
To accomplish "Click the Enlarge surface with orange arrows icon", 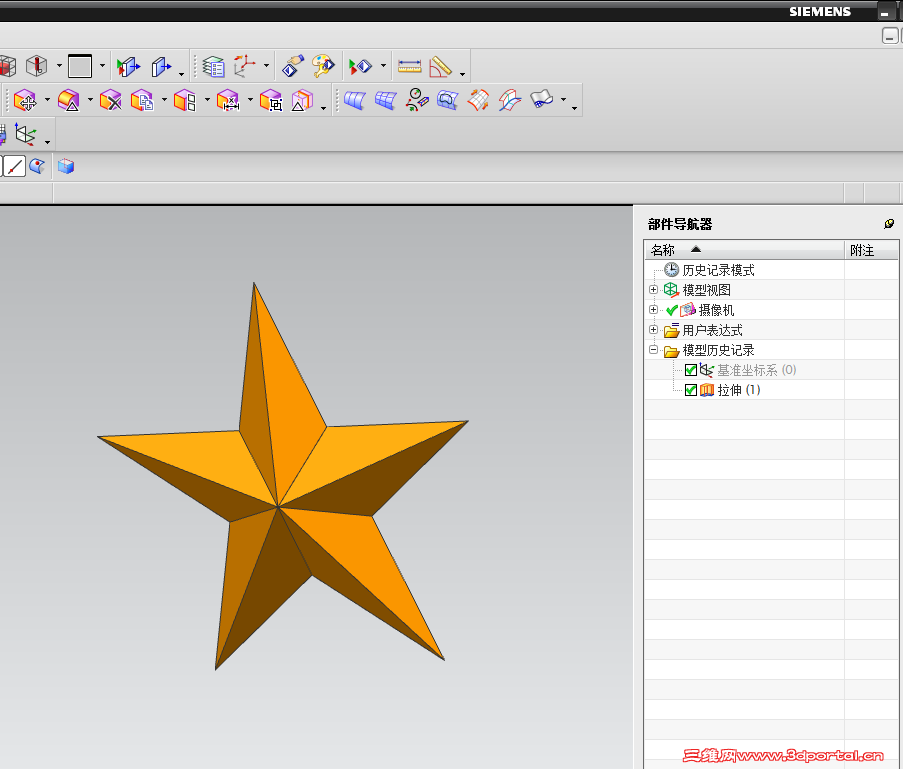I will [478, 100].
